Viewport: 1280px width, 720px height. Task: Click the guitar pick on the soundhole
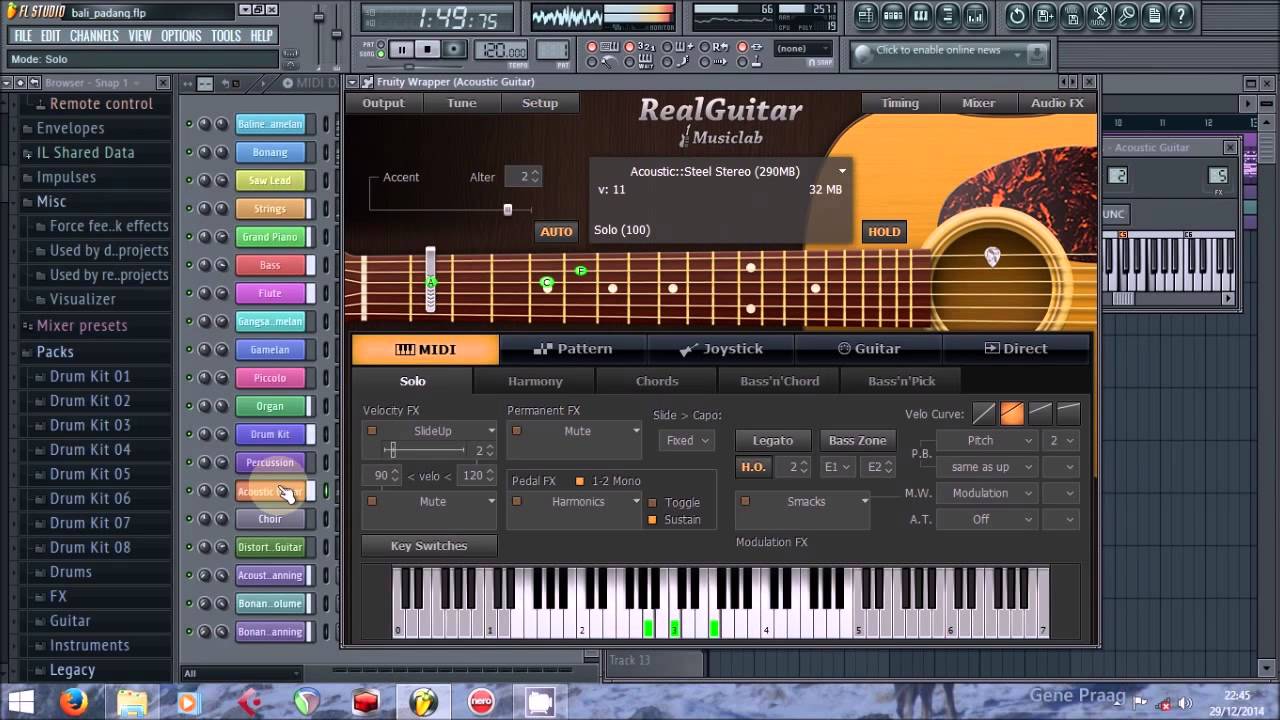[992, 257]
